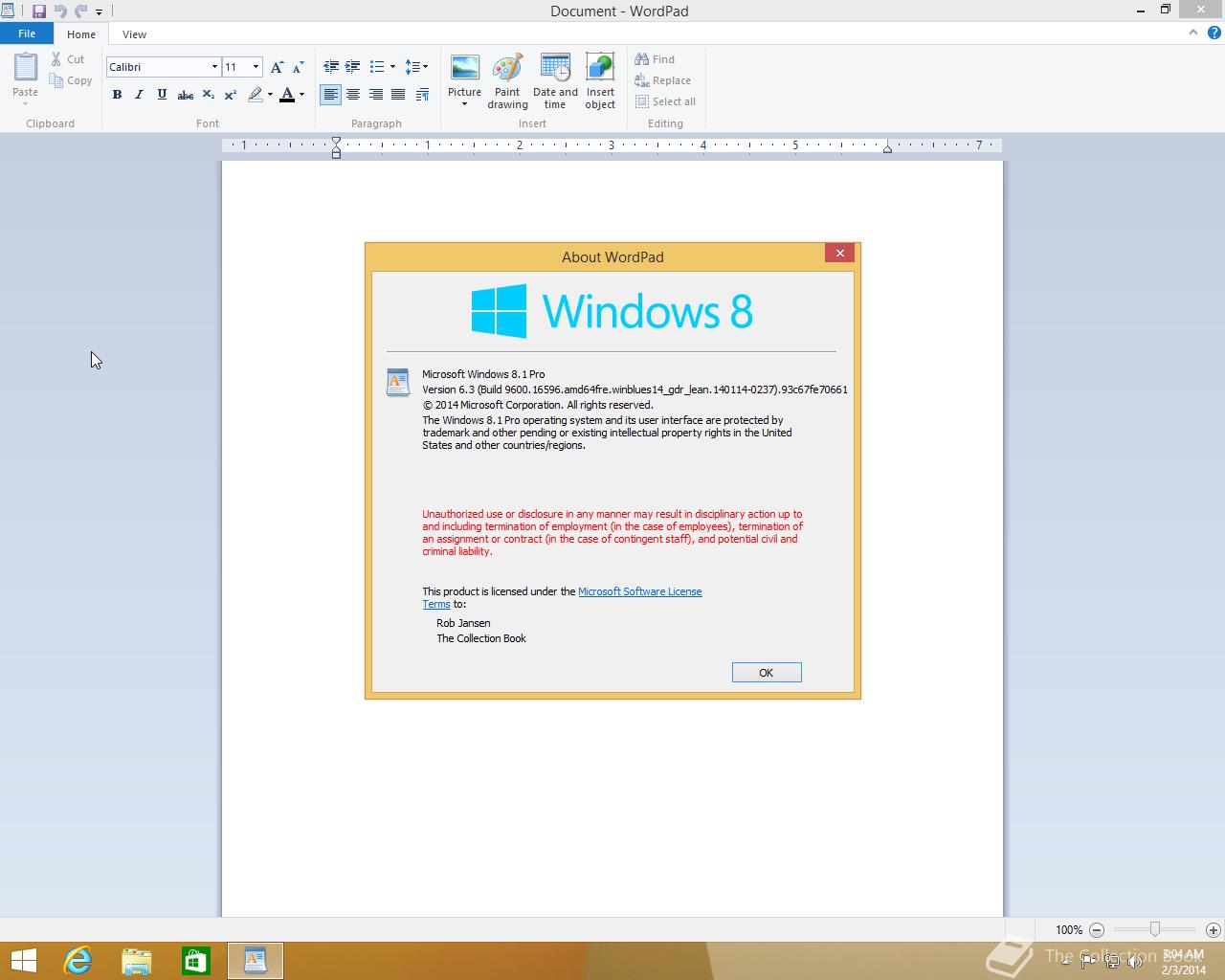Click the WordPad taskbar button

pos(256,961)
